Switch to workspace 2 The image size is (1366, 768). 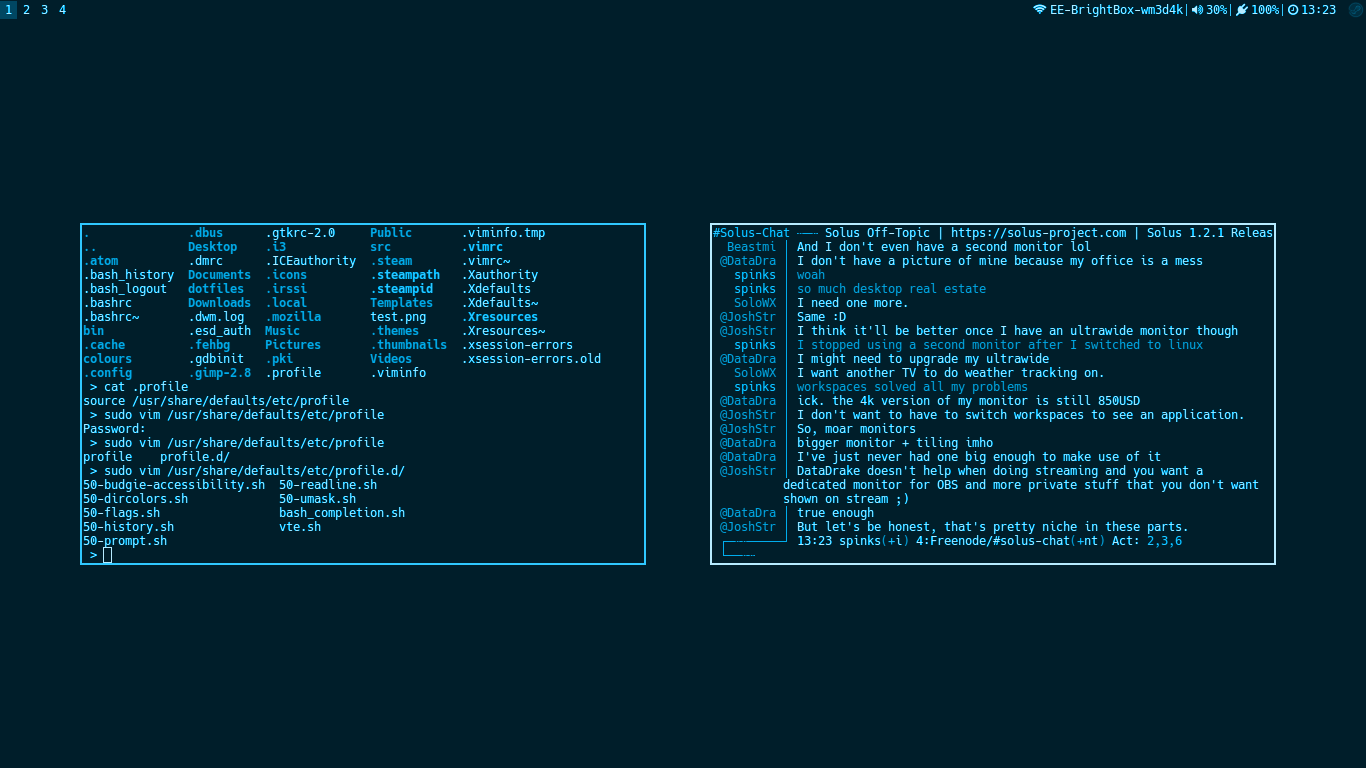coord(26,9)
